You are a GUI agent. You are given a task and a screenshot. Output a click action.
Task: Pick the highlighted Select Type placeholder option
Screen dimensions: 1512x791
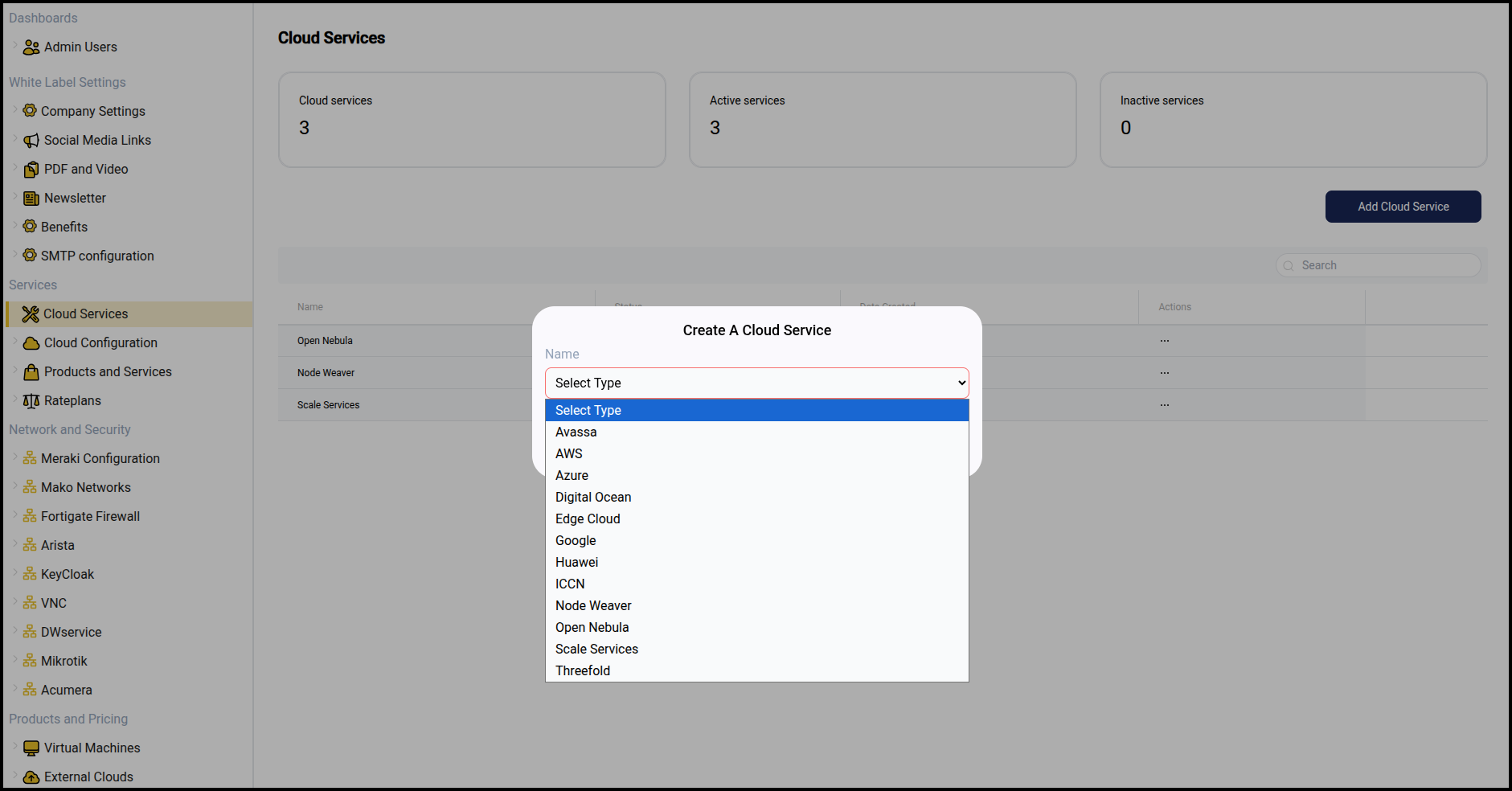coord(757,411)
